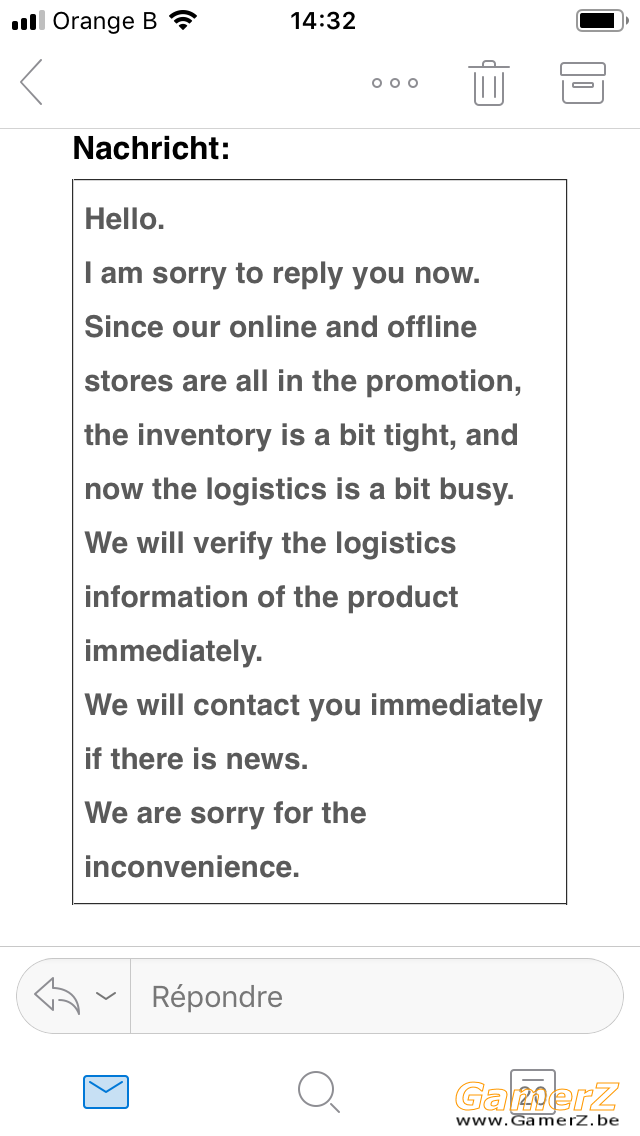Go back using the left chevron arrow
Image resolution: width=640 pixels, height=1136 pixels.
[x=32, y=82]
